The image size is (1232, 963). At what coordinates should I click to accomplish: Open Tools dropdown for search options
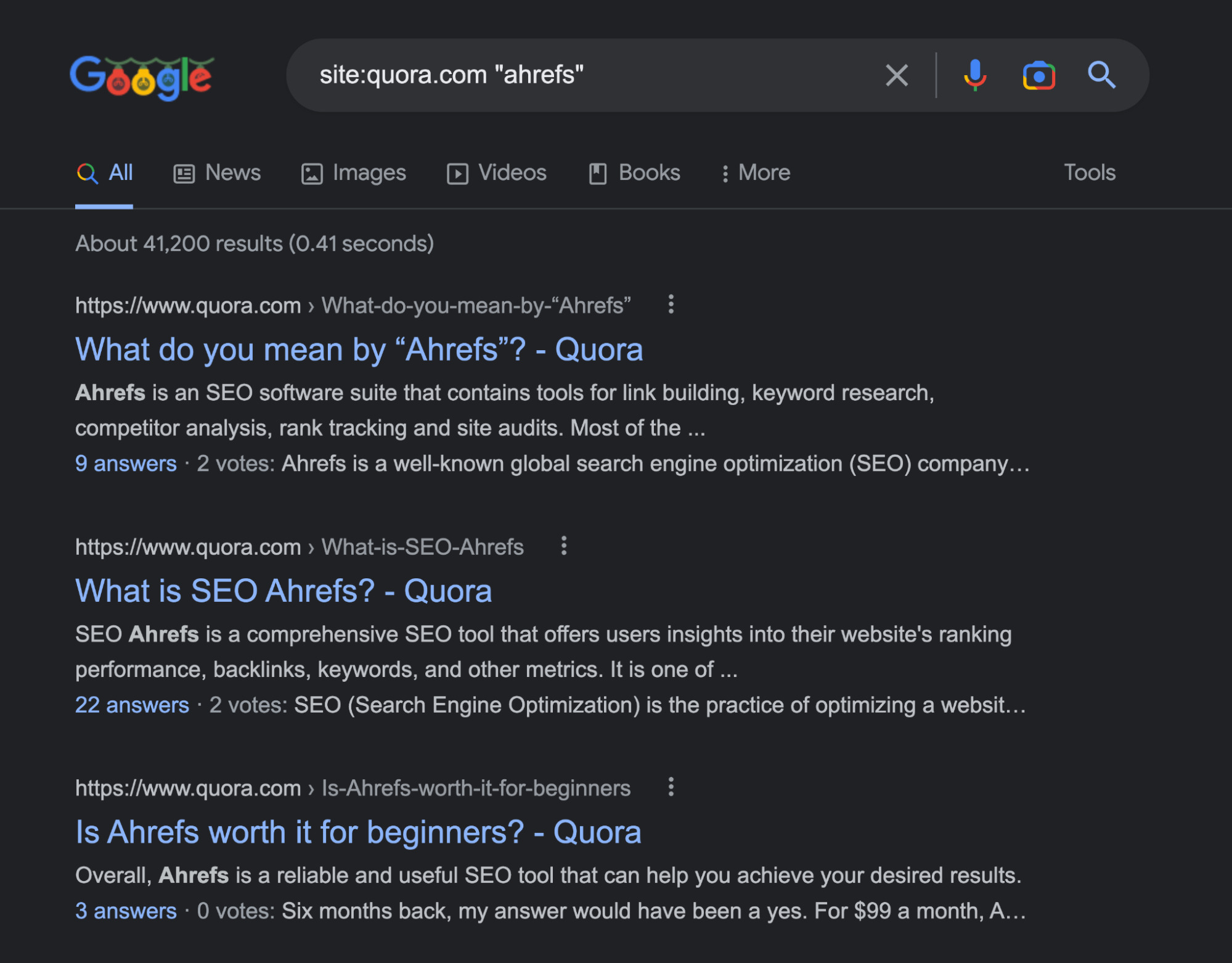(x=1090, y=172)
